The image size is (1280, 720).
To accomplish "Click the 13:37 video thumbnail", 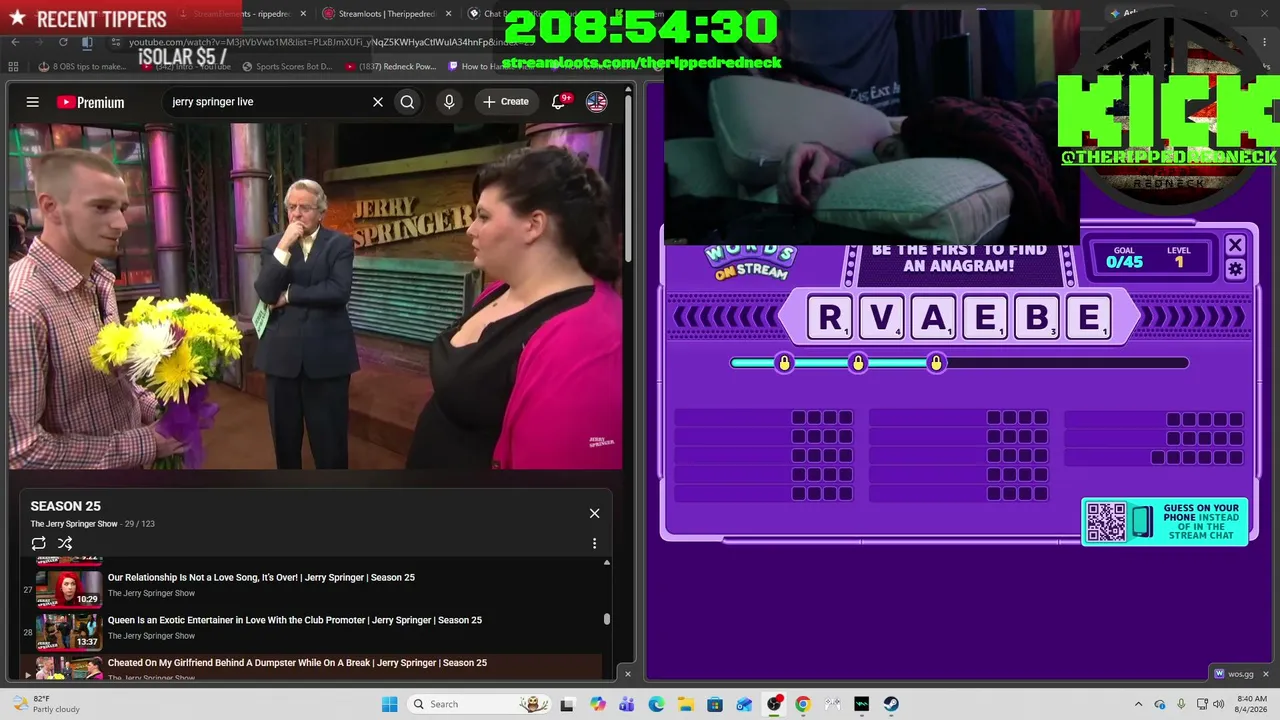I will 69,631.
